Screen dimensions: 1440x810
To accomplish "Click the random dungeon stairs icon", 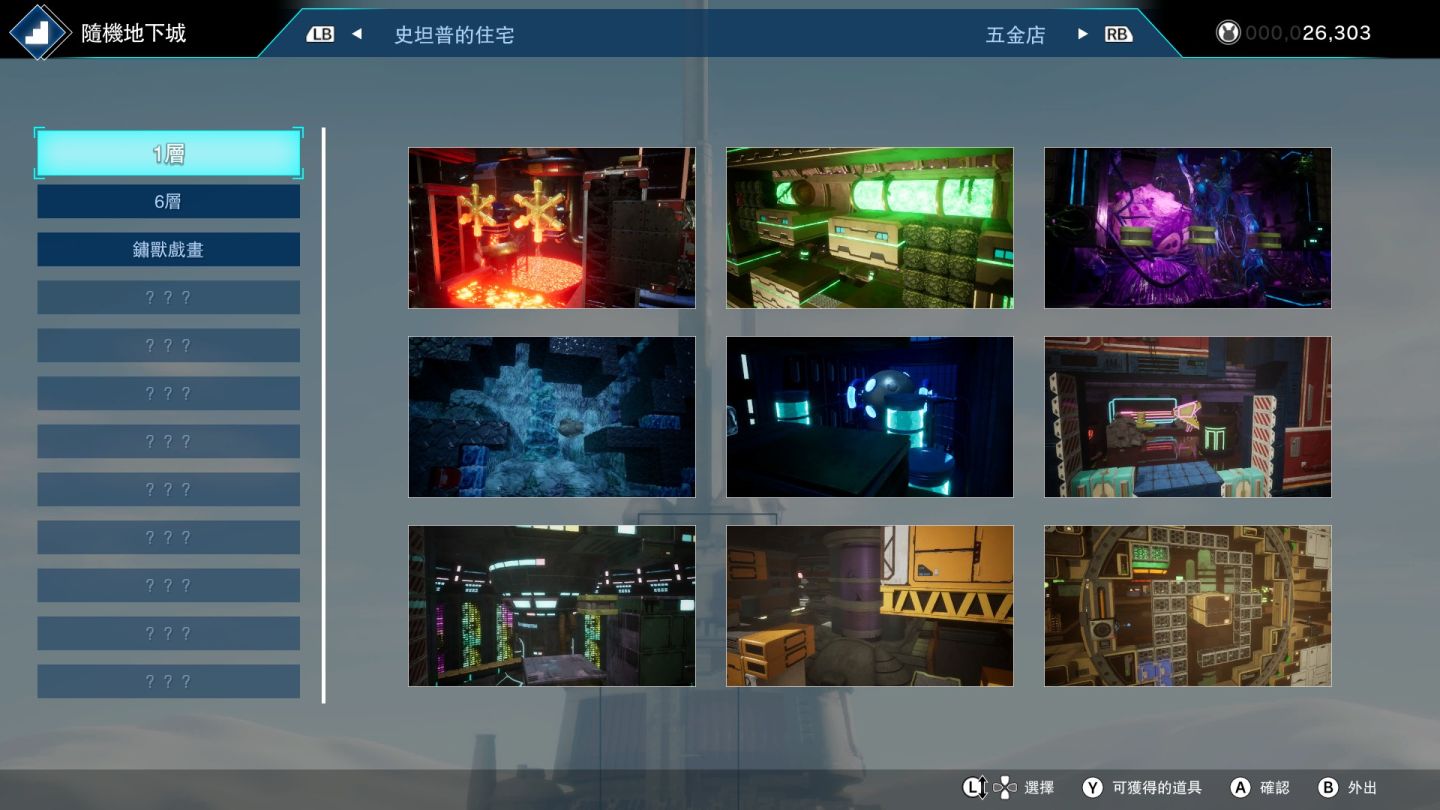I will pyautogui.click(x=39, y=33).
